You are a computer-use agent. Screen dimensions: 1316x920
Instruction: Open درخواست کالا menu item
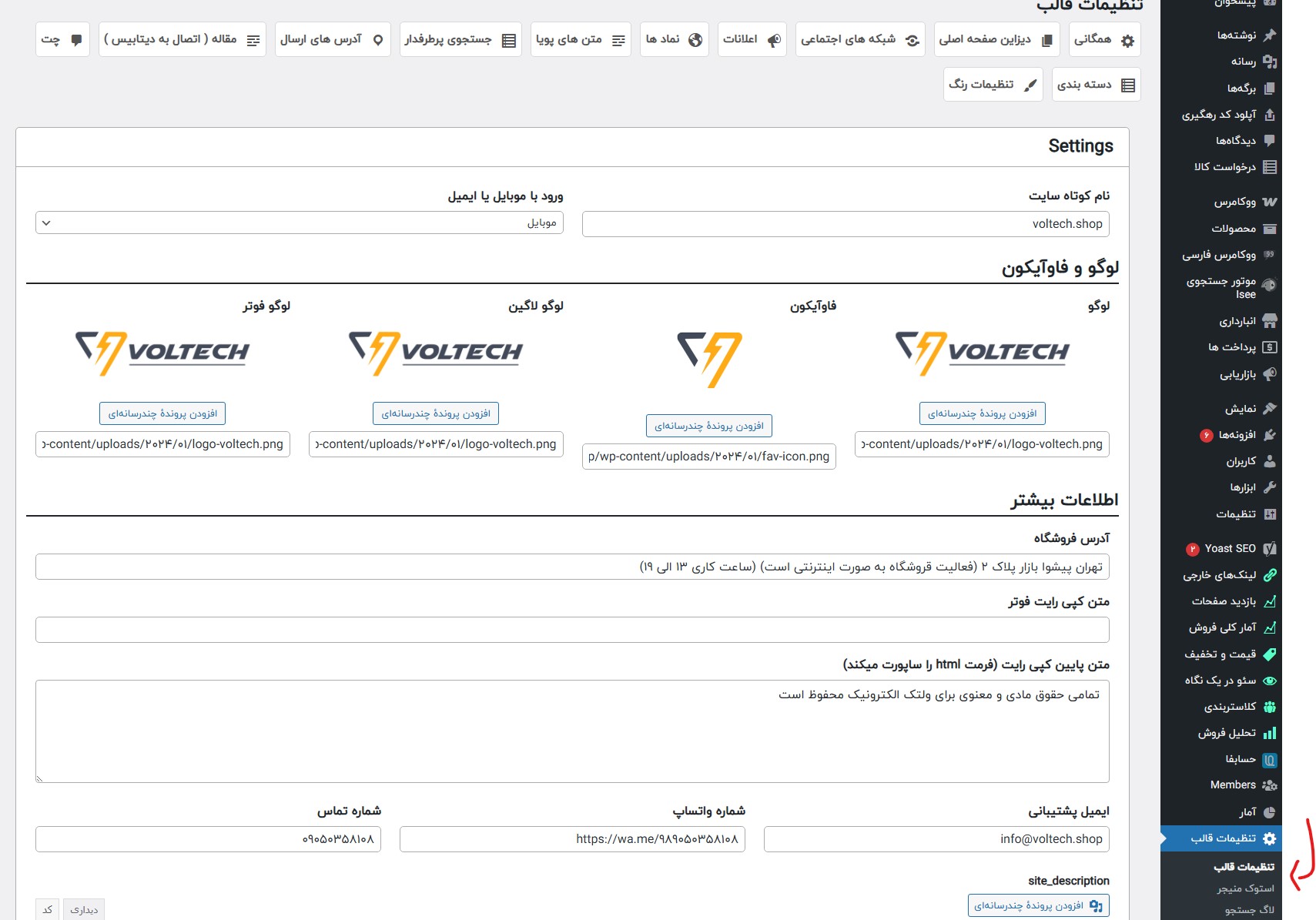(x=1221, y=167)
